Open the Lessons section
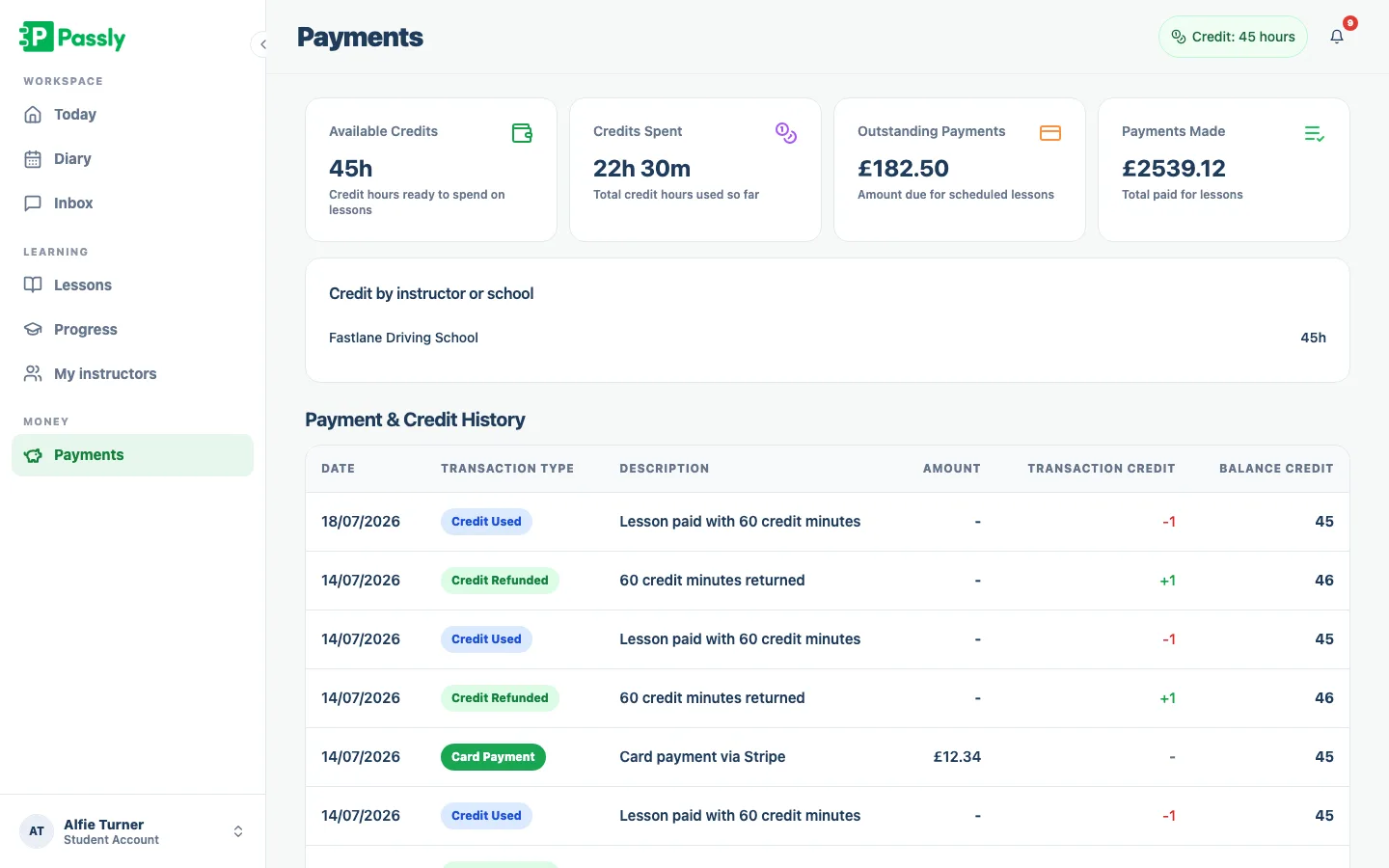 click(132, 285)
